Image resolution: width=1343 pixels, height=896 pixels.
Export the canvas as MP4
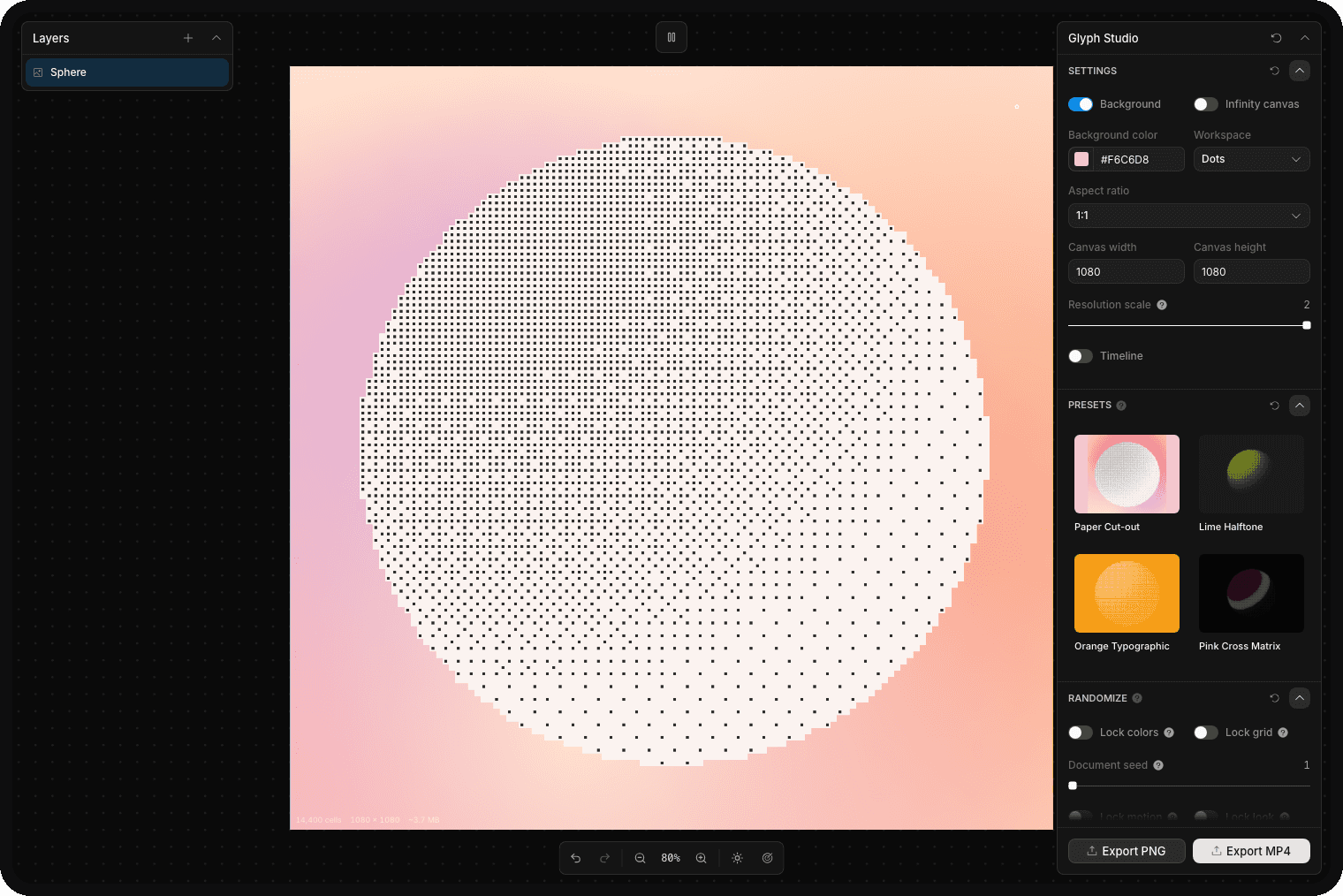click(x=1251, y=851)
